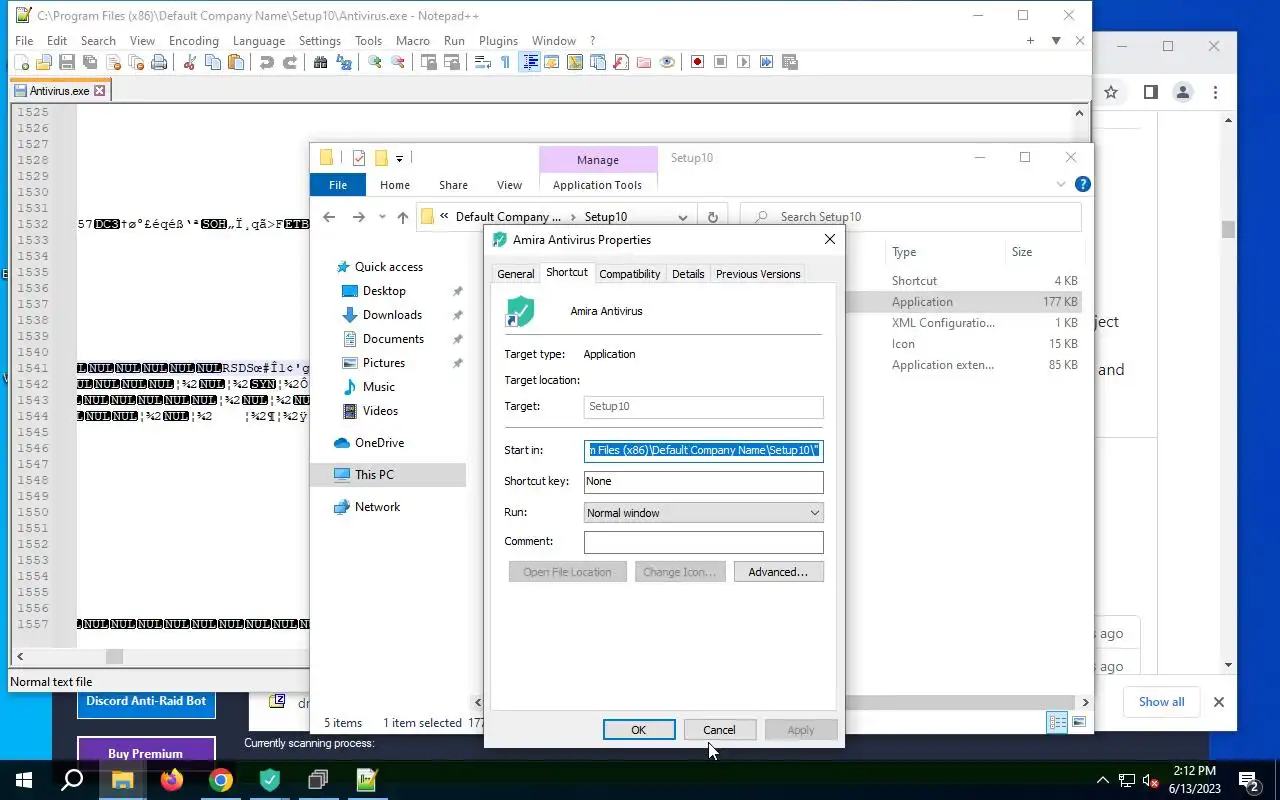Click the Comment text field
Image resolution: width=1280 pixels, height=800 pixels.
click(x=703, y=542)
